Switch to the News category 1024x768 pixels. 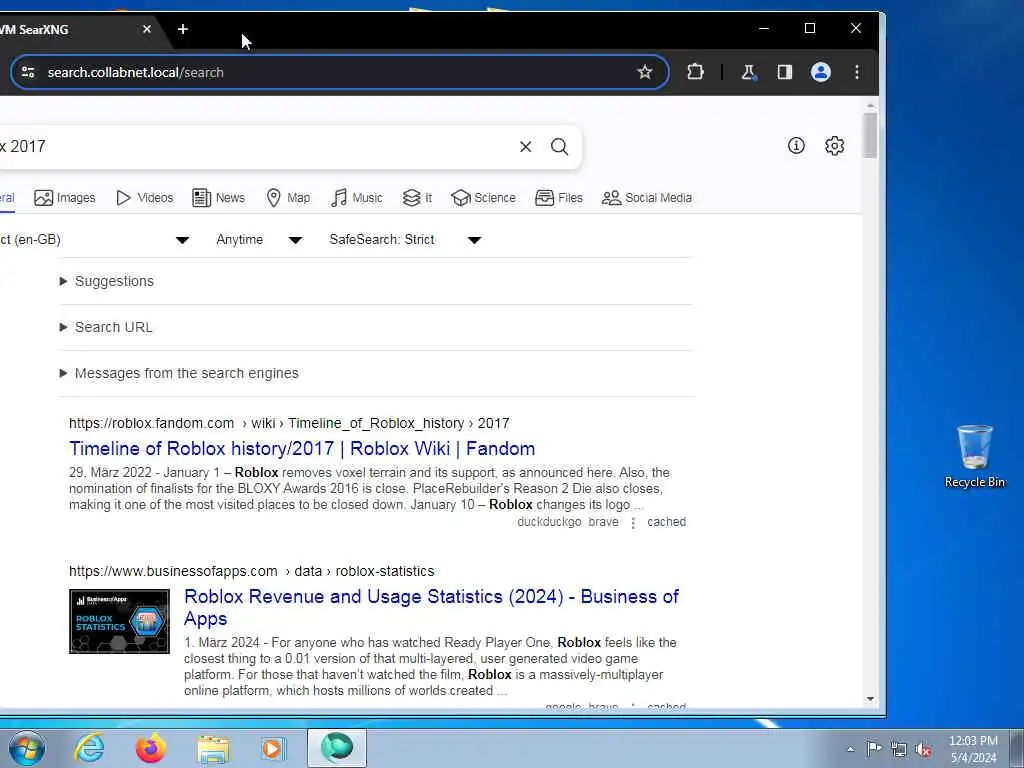(219, 198)
